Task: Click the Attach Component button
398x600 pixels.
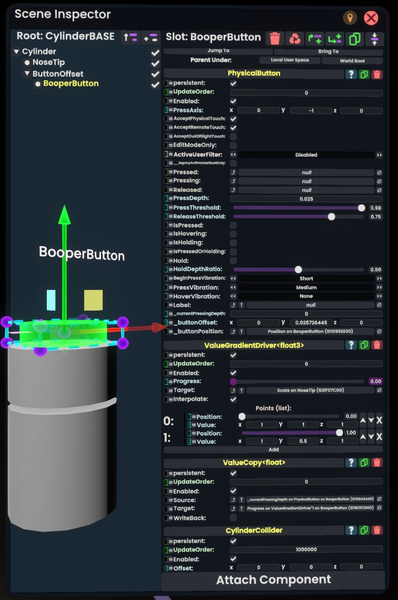Action: coord(273,580)
